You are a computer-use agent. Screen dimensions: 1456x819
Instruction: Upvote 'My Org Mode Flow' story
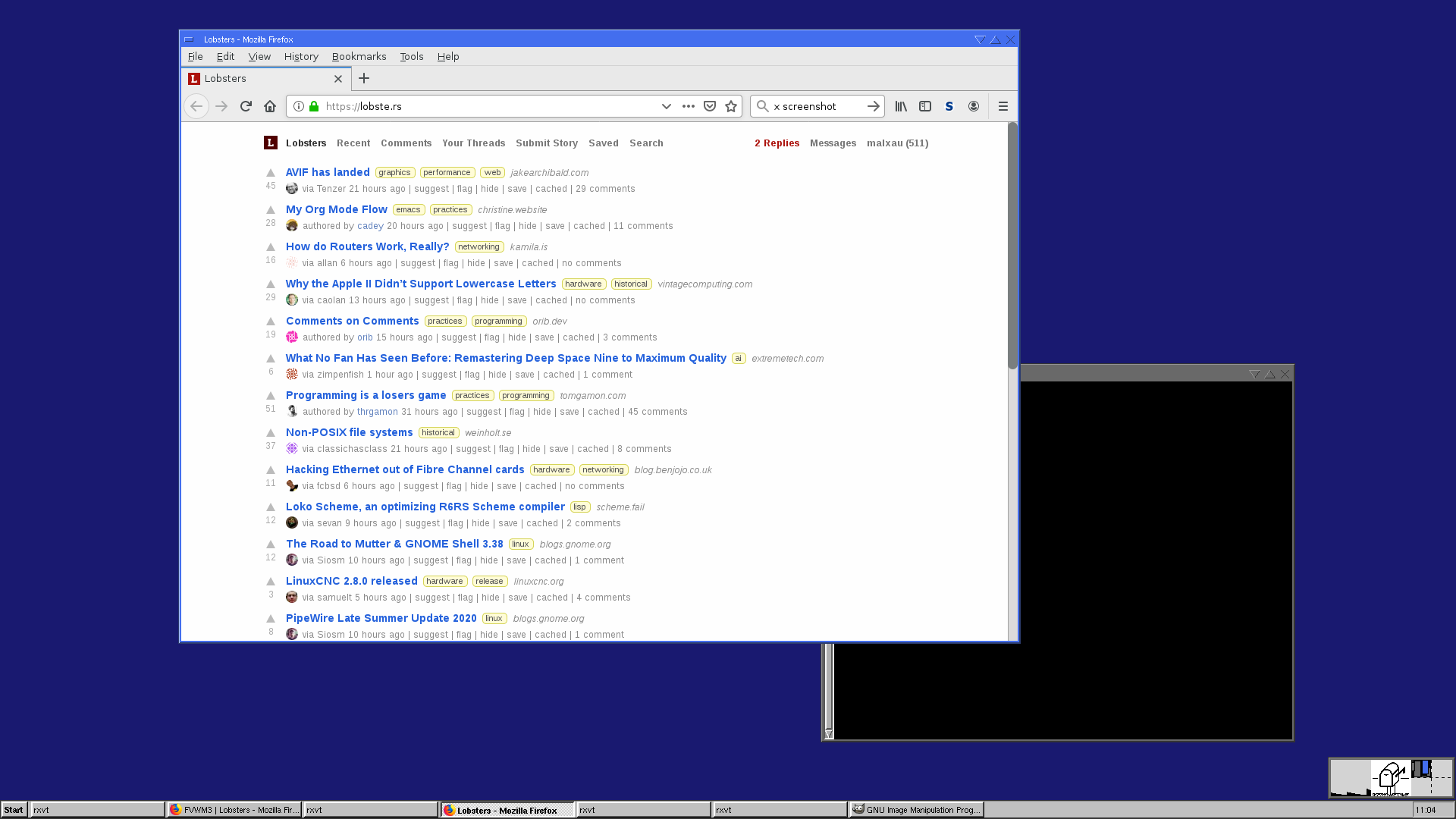click(x=271, y=210)
